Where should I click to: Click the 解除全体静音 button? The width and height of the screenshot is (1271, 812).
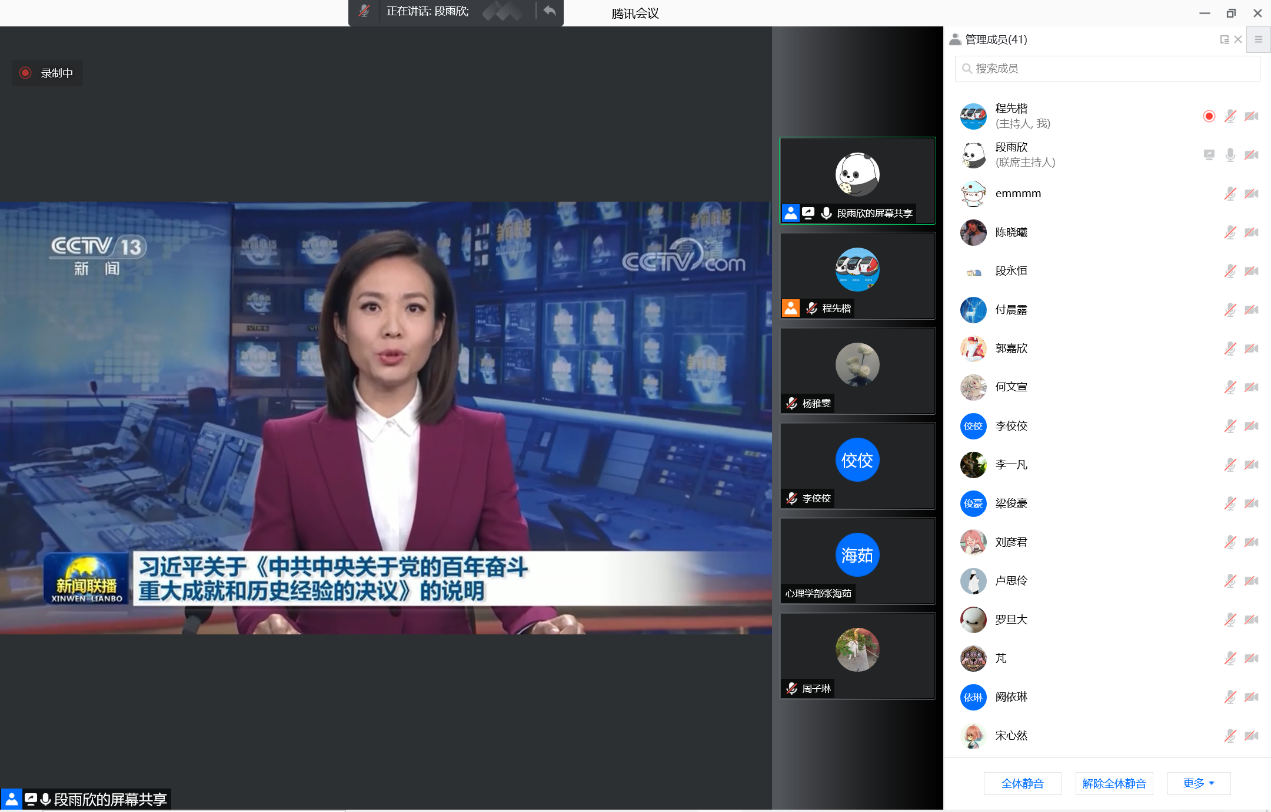[x=1113, y=783]
